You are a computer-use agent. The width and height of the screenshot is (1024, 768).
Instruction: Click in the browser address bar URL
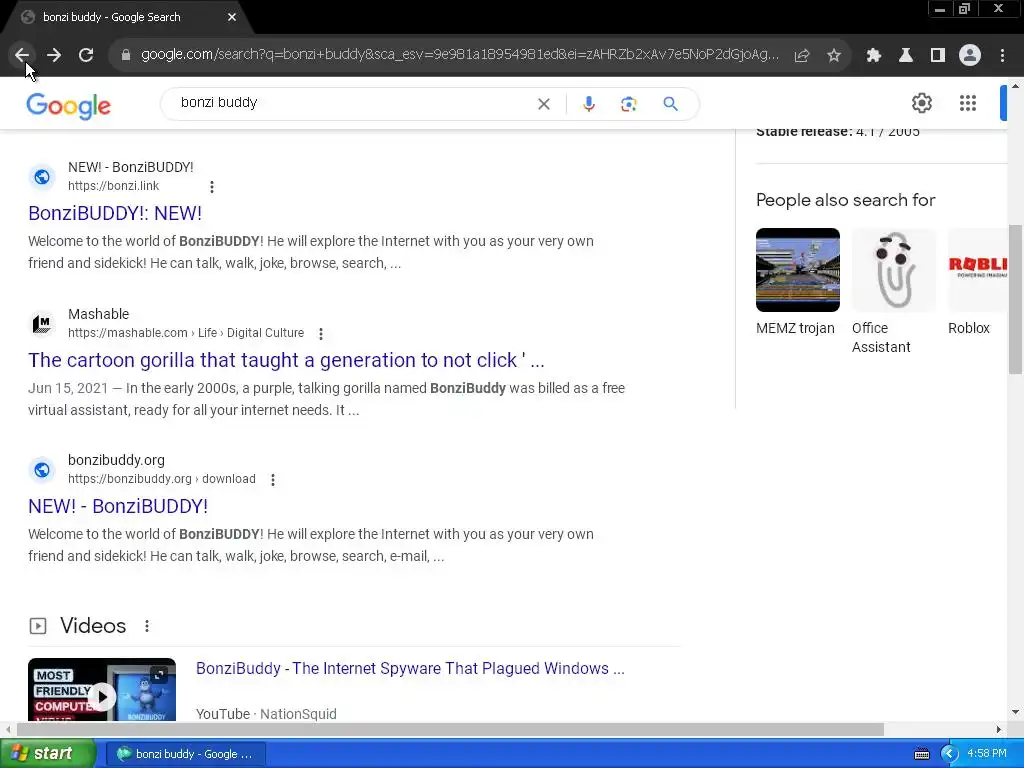click(460, 54)
